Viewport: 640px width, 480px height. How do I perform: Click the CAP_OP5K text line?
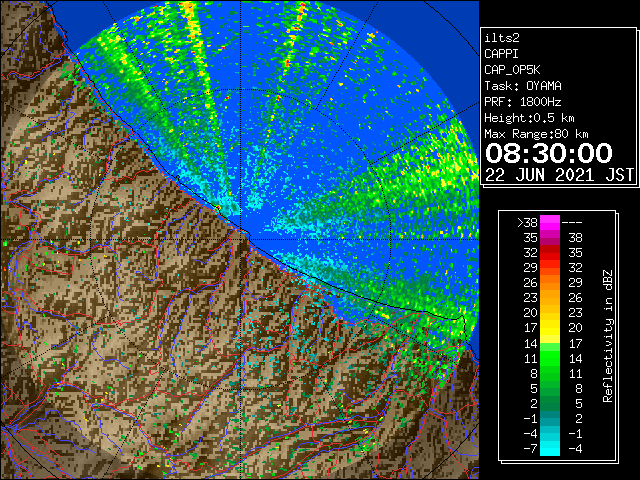[x=512, y=70]
